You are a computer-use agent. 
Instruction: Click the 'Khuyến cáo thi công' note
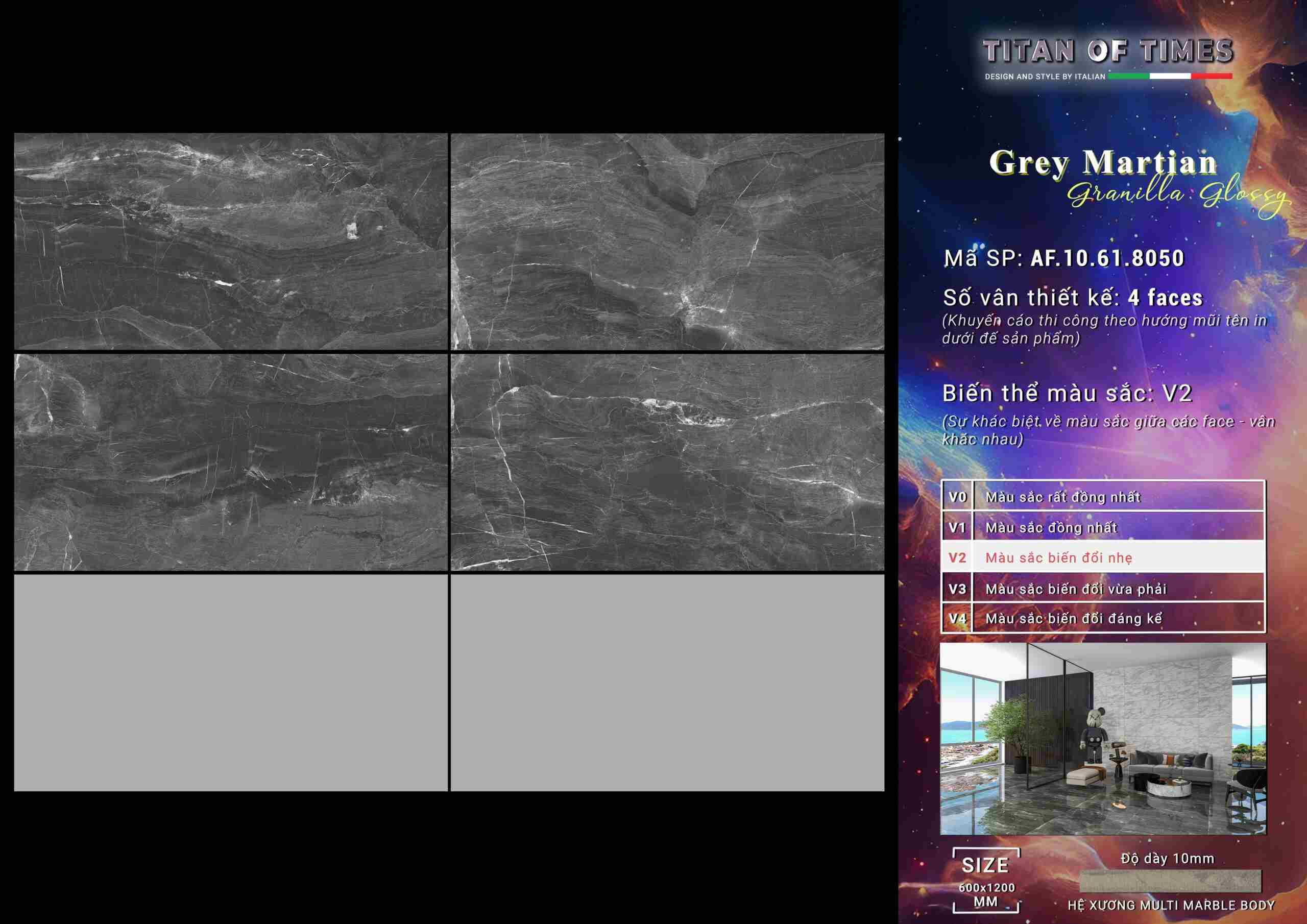click(1104, 329)
